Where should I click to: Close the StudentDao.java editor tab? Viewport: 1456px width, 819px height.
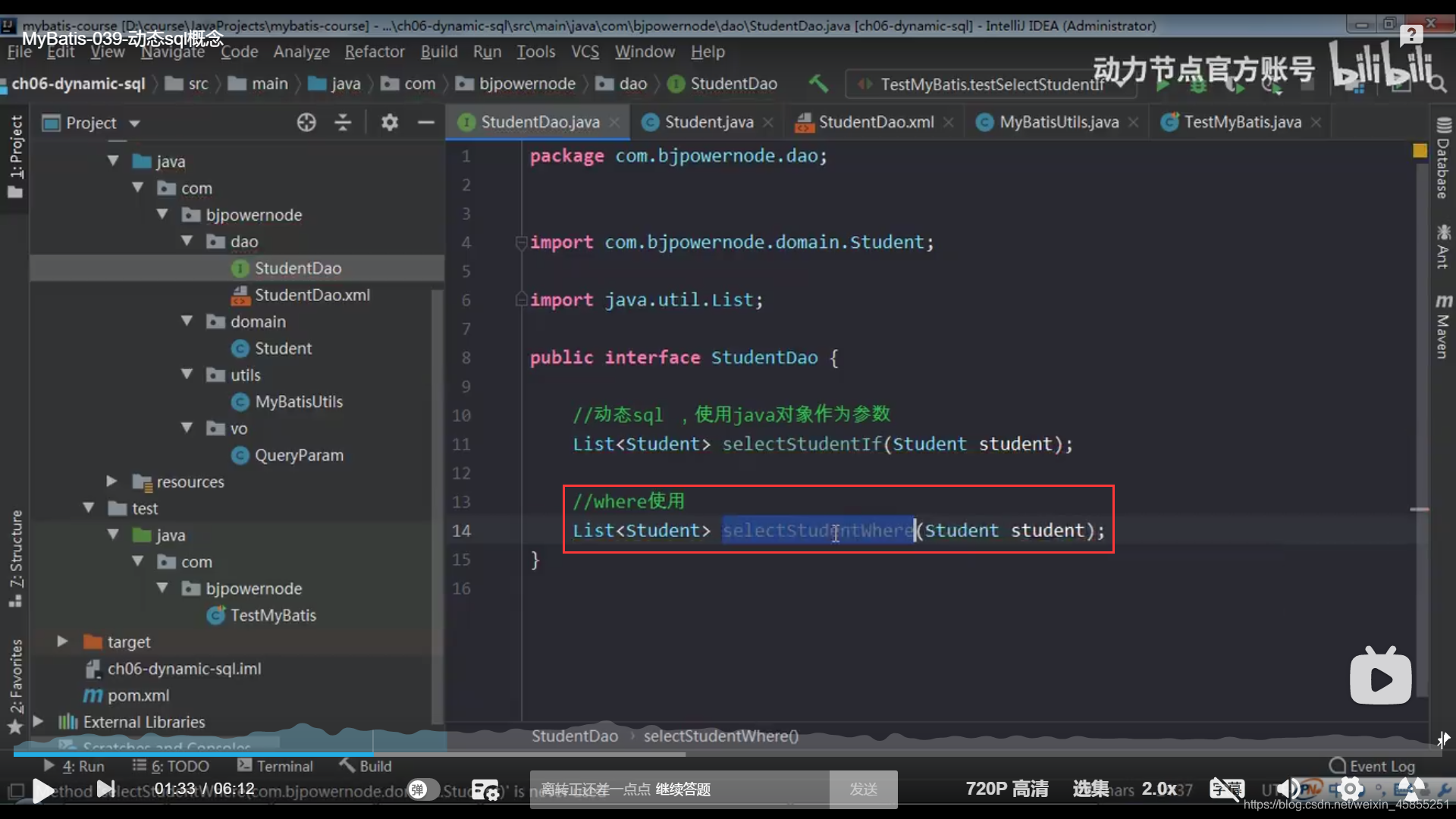614,122
